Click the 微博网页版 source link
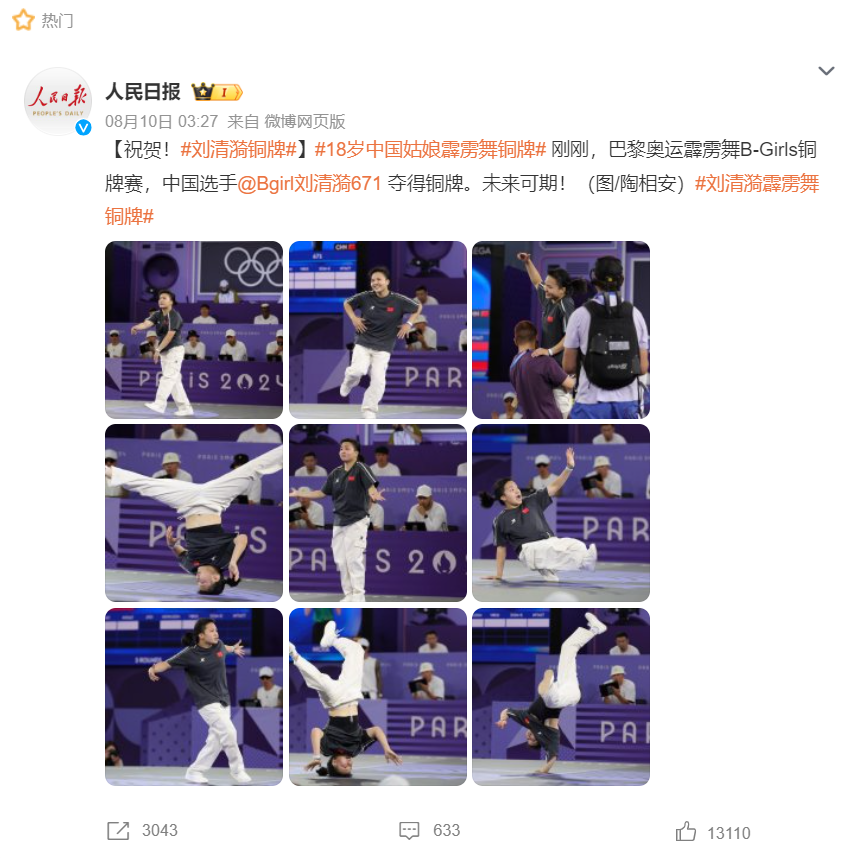 click(x=305, y=121)
